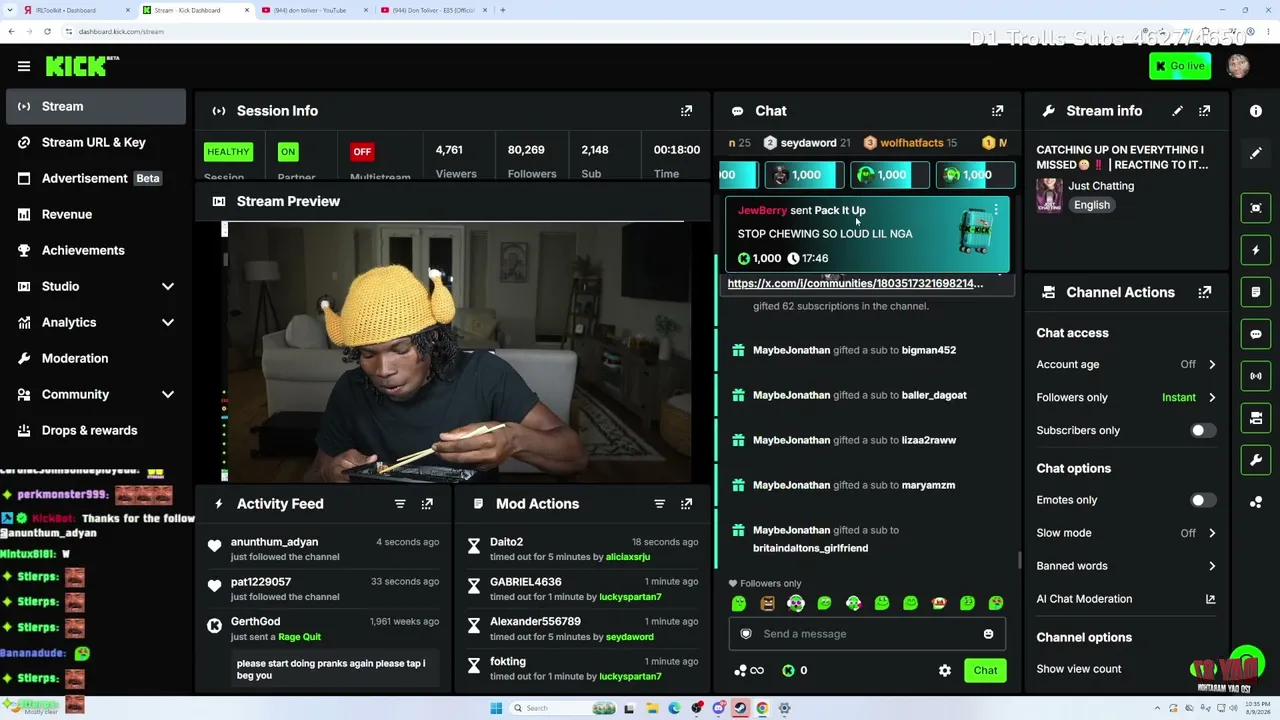
Task: Go to Stream in sidebar
Action: pos(94,106)
